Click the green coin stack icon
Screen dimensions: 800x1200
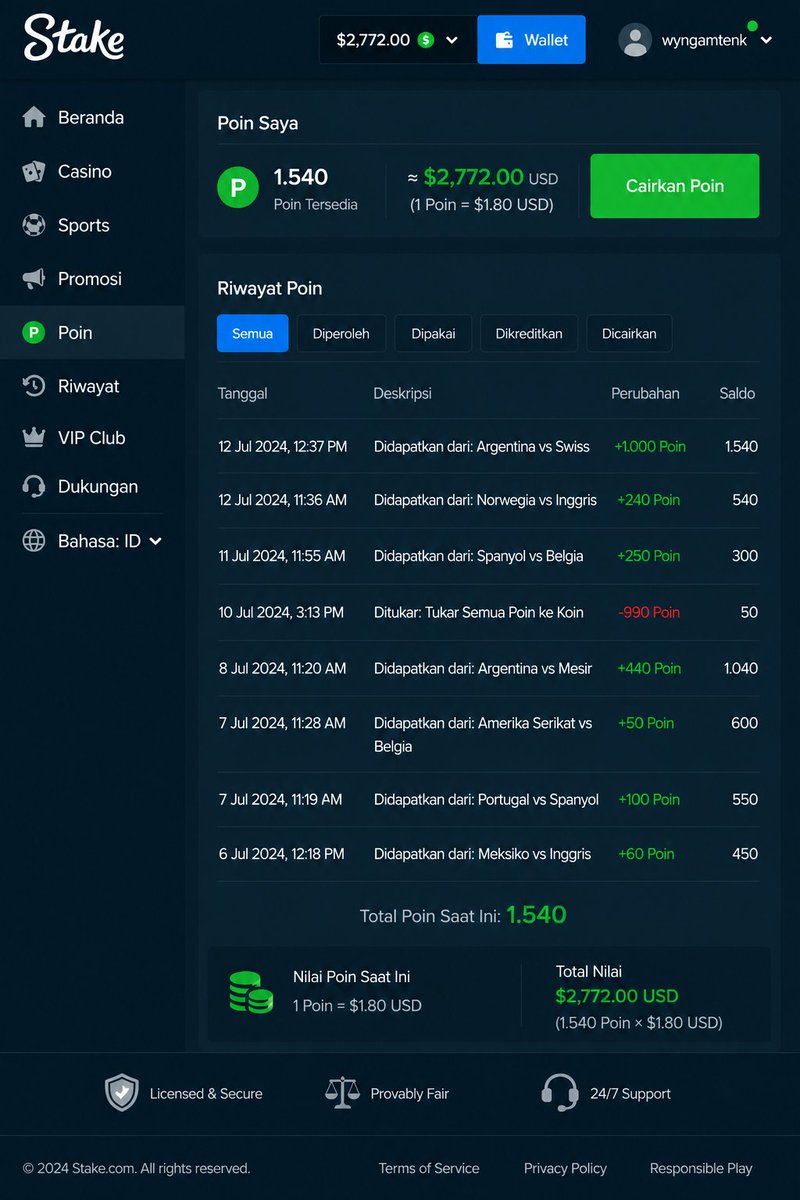coord(251,992)
